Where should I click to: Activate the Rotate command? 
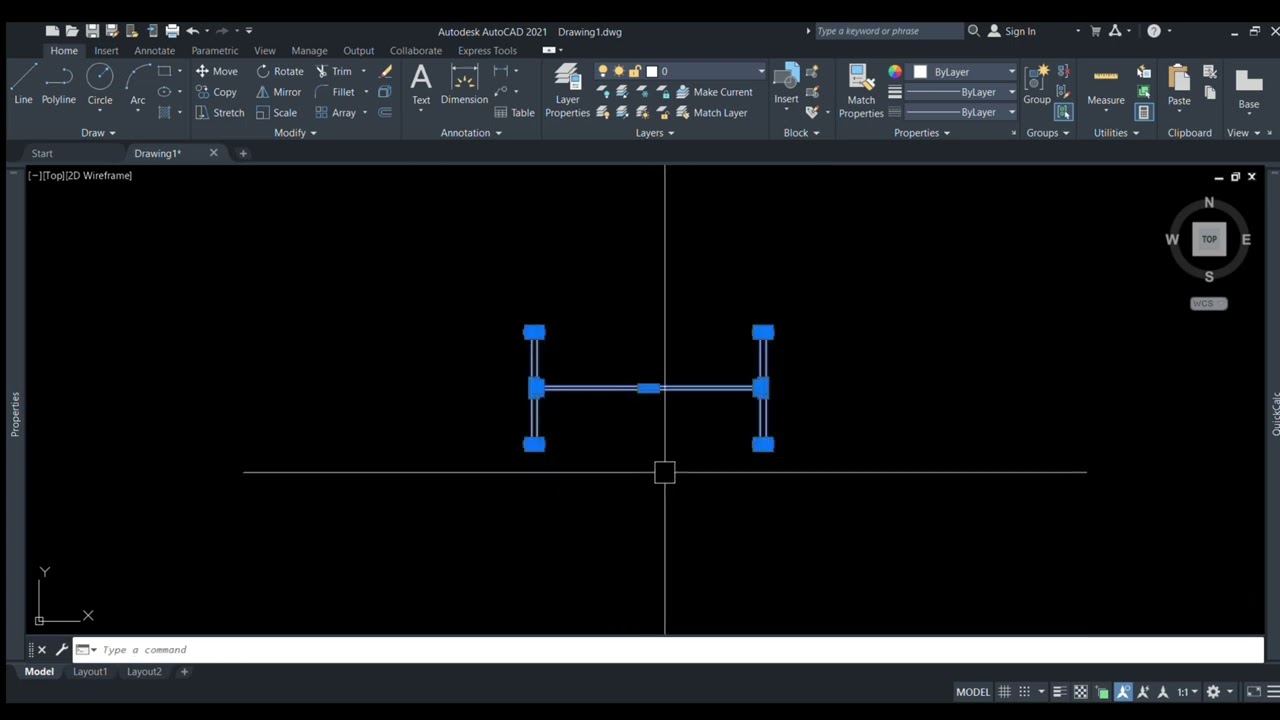280,71
